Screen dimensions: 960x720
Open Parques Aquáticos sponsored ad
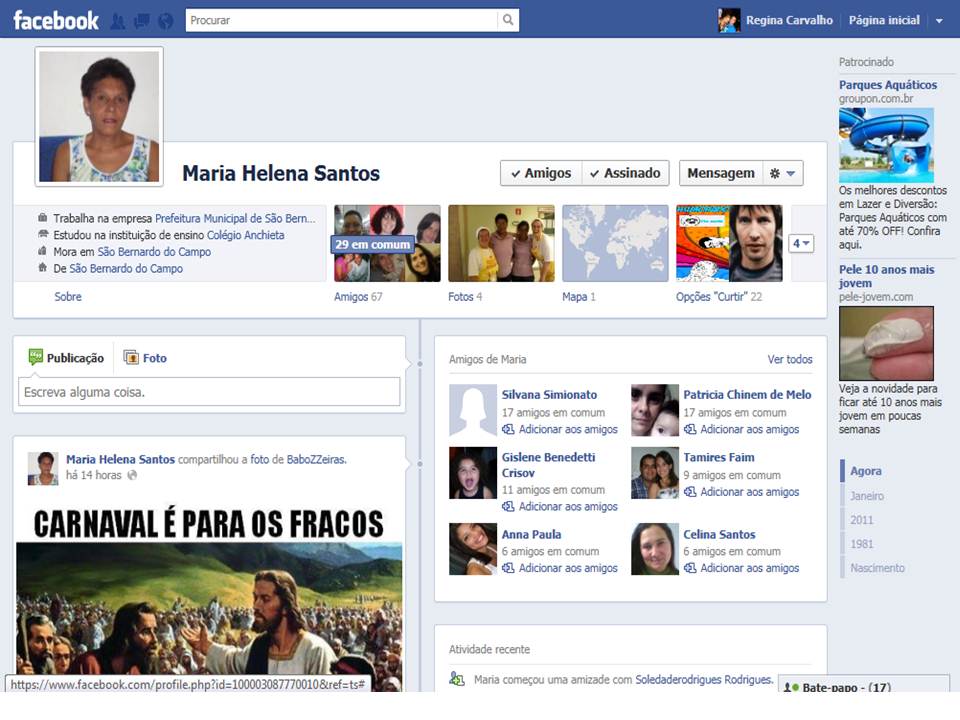click(x=888, y=85)
